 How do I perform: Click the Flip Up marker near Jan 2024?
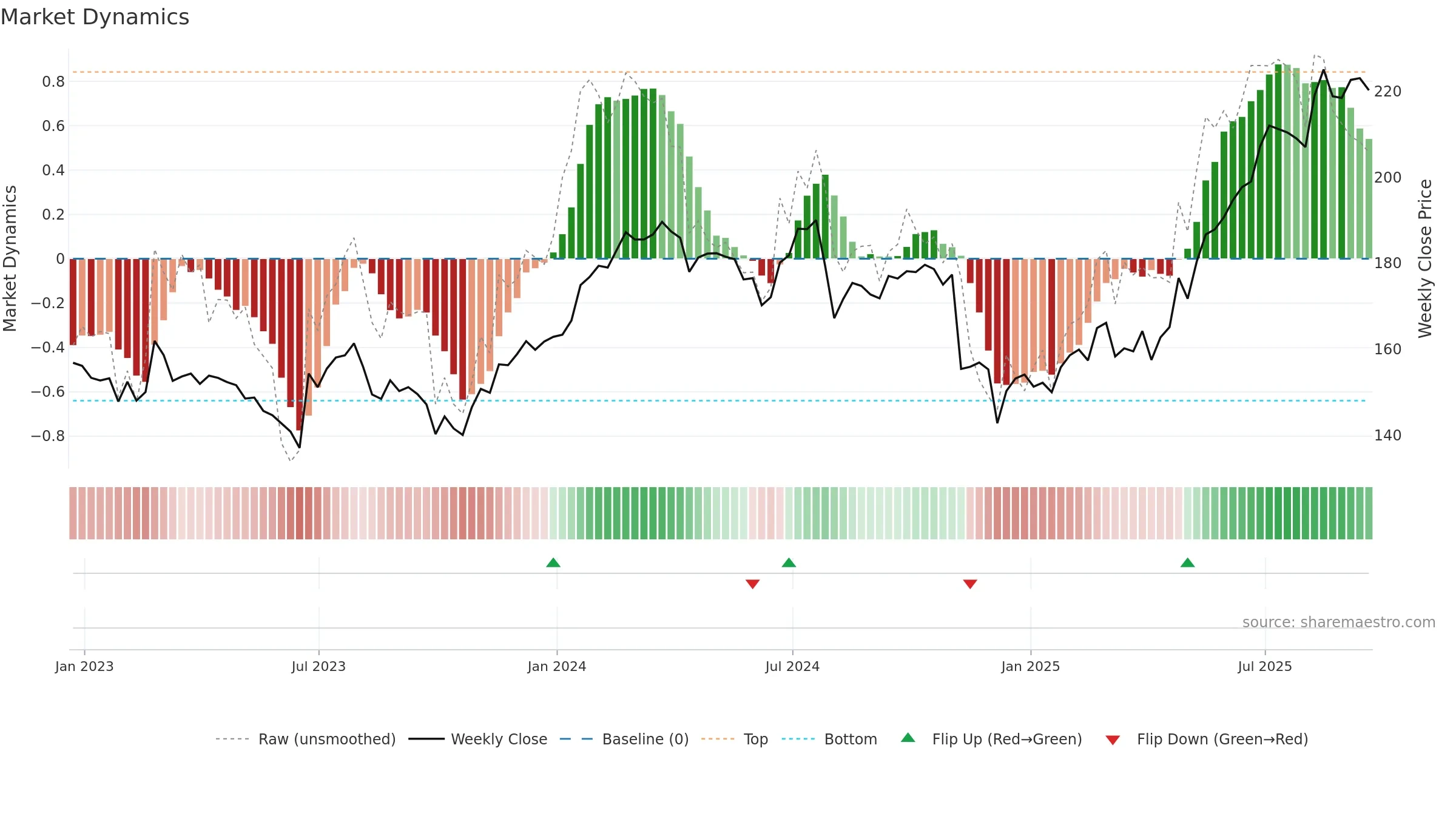[553, 562]
